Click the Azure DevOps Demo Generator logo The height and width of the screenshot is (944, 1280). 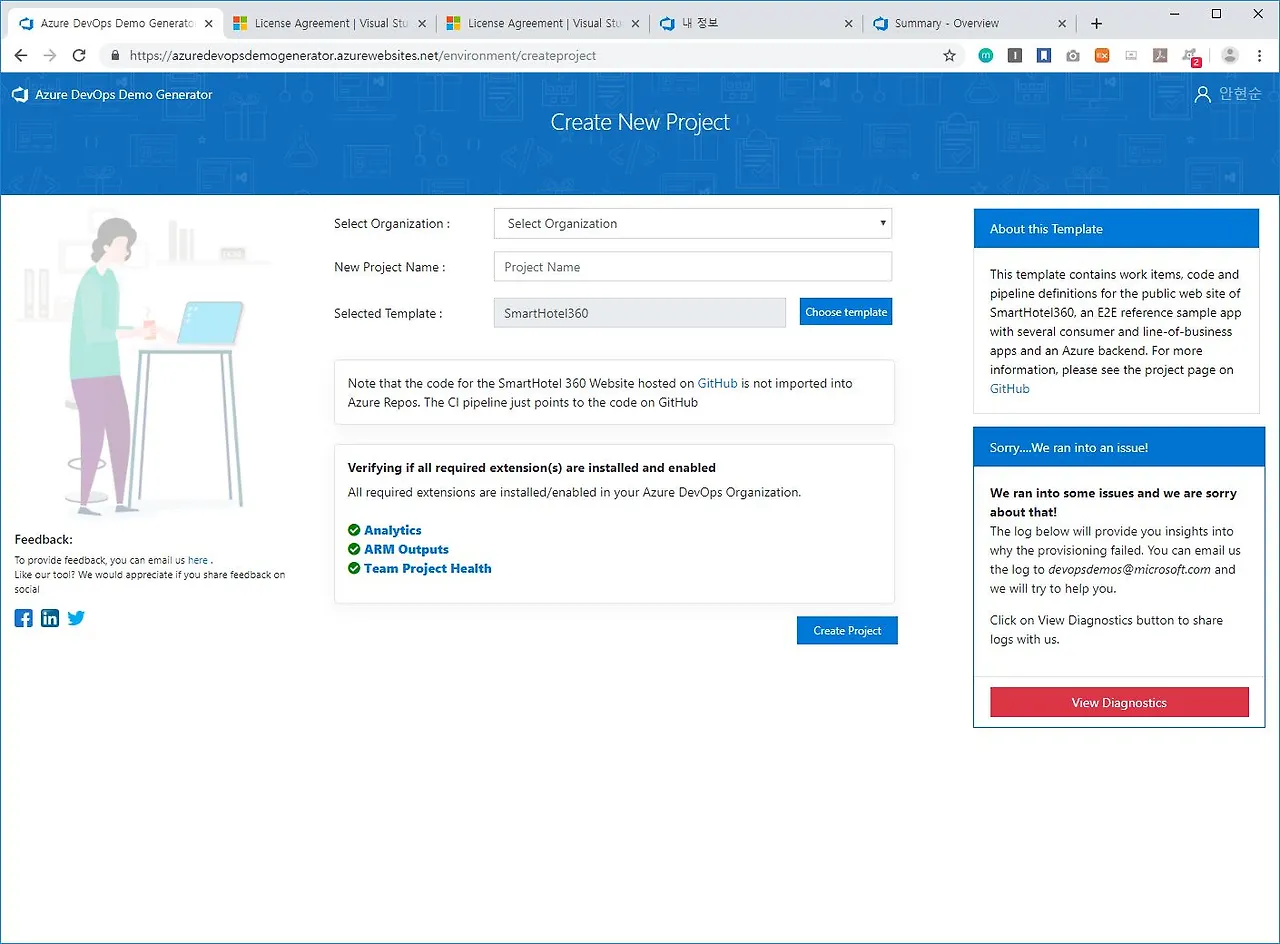pyautogui.click(x=19, y=95)
